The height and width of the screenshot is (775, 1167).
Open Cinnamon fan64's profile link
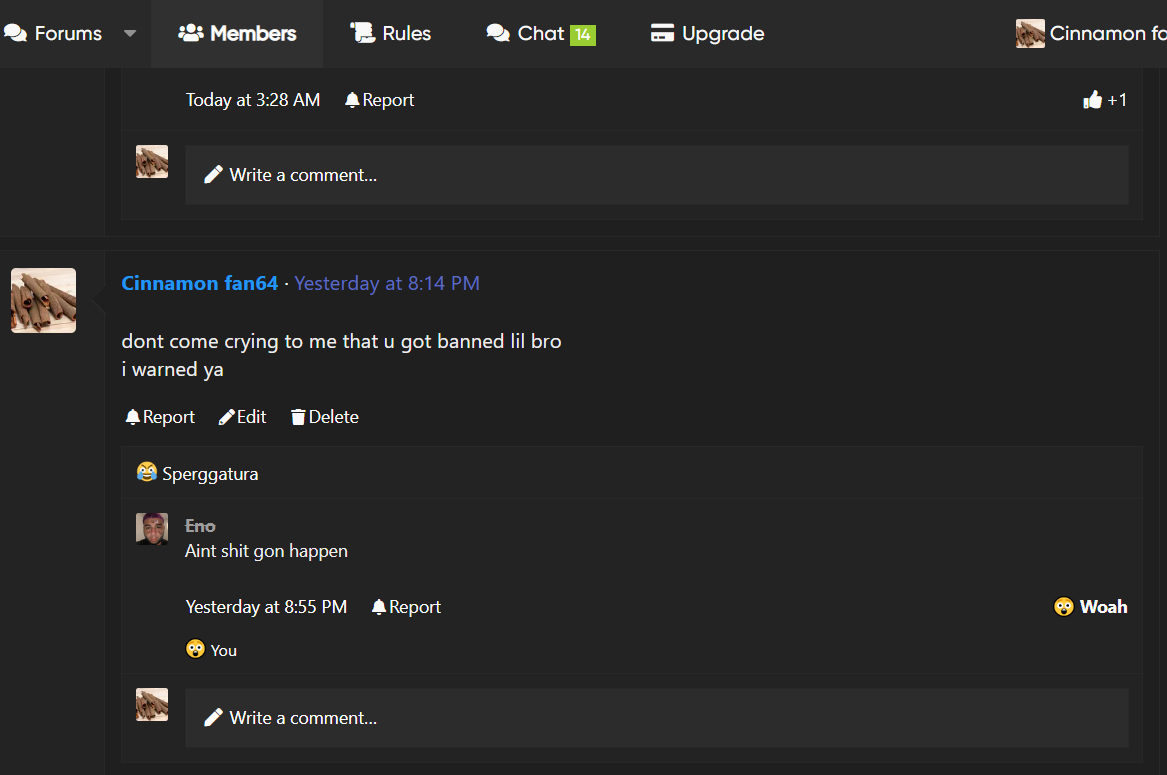pyautogui.click(x=199, y=283)
